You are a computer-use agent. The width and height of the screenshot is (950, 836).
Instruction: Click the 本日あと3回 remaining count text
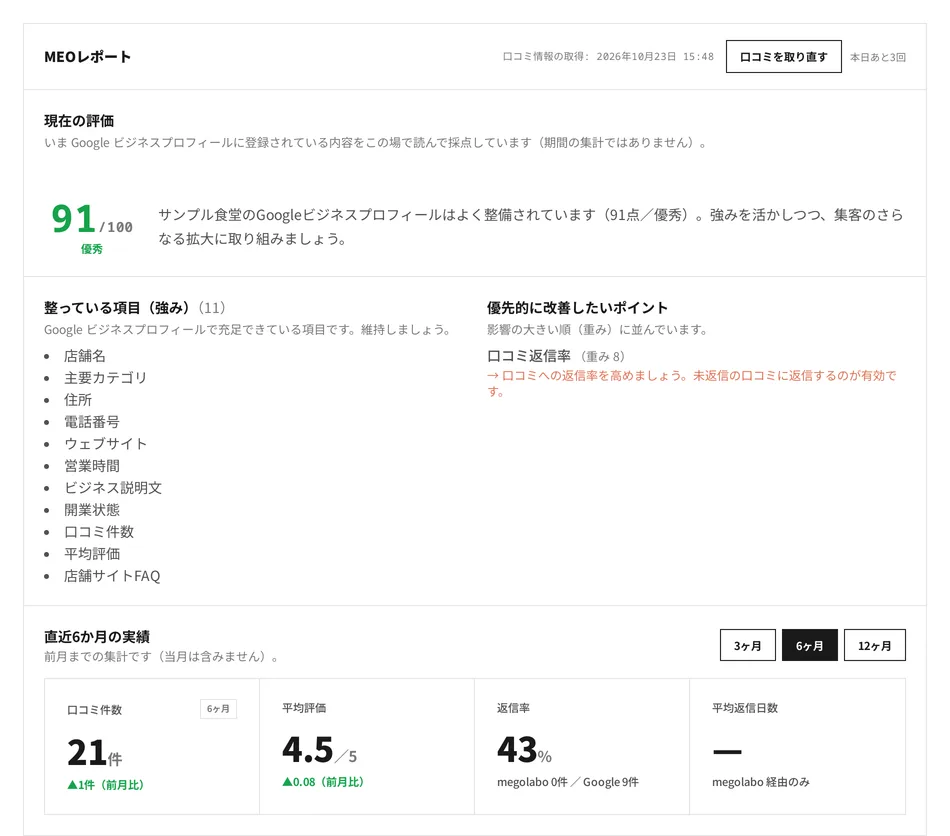[877, 57]
